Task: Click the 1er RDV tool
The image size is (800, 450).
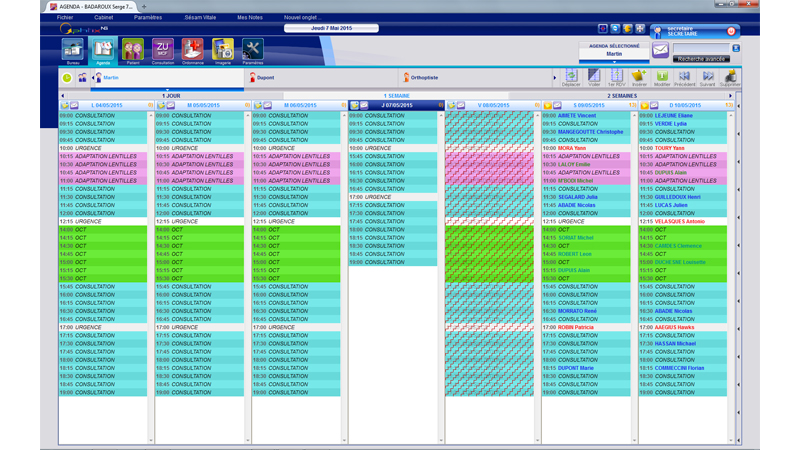Action: point(616,78)
